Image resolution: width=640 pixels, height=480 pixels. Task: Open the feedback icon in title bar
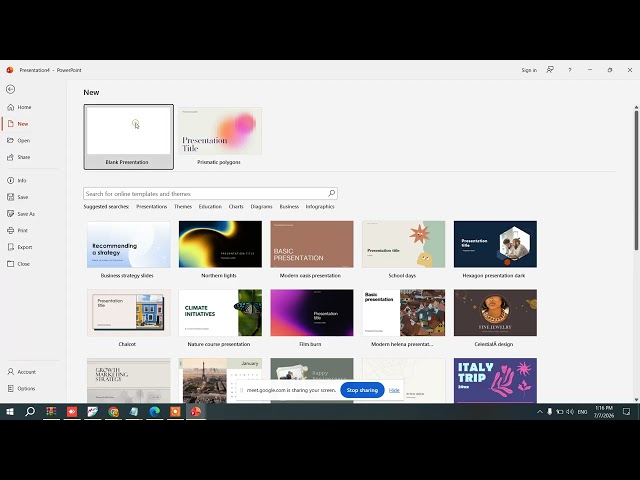pos(550,70)
